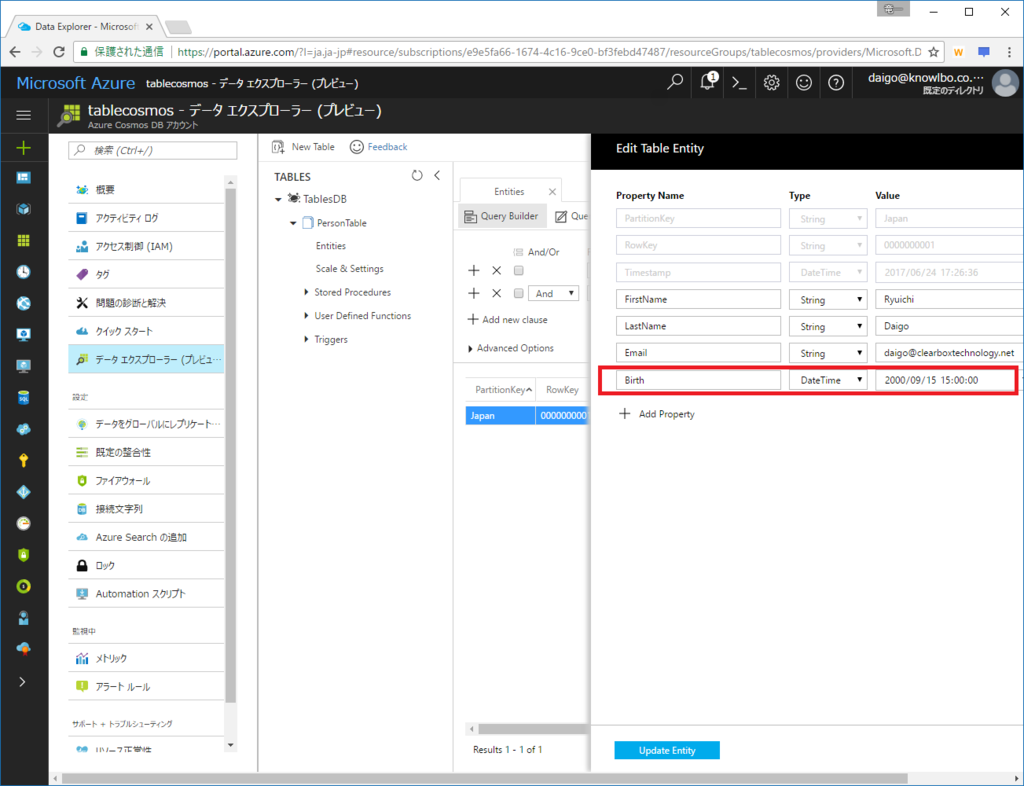This screenshot has height=786, width=1024.
Task: Open the Data Explorer browser tab
Action: [86, 27]
